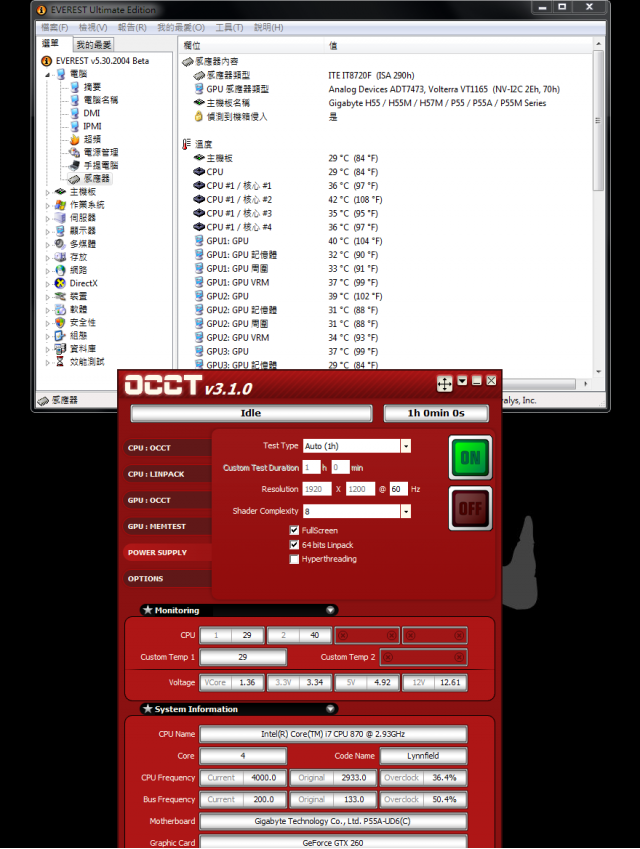The image size is (640, 849).
Task: Switch to the favorites tab in left pane
Action: (94, 45)
